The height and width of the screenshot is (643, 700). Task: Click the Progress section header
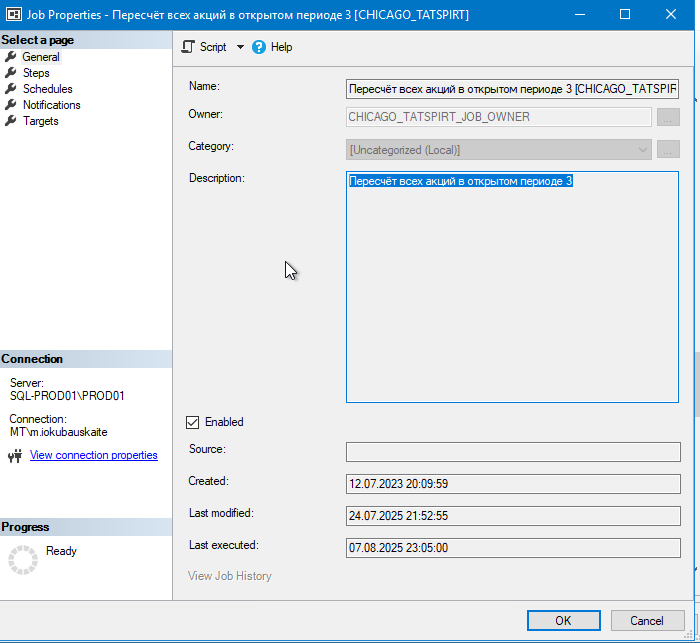coord(86,527)
